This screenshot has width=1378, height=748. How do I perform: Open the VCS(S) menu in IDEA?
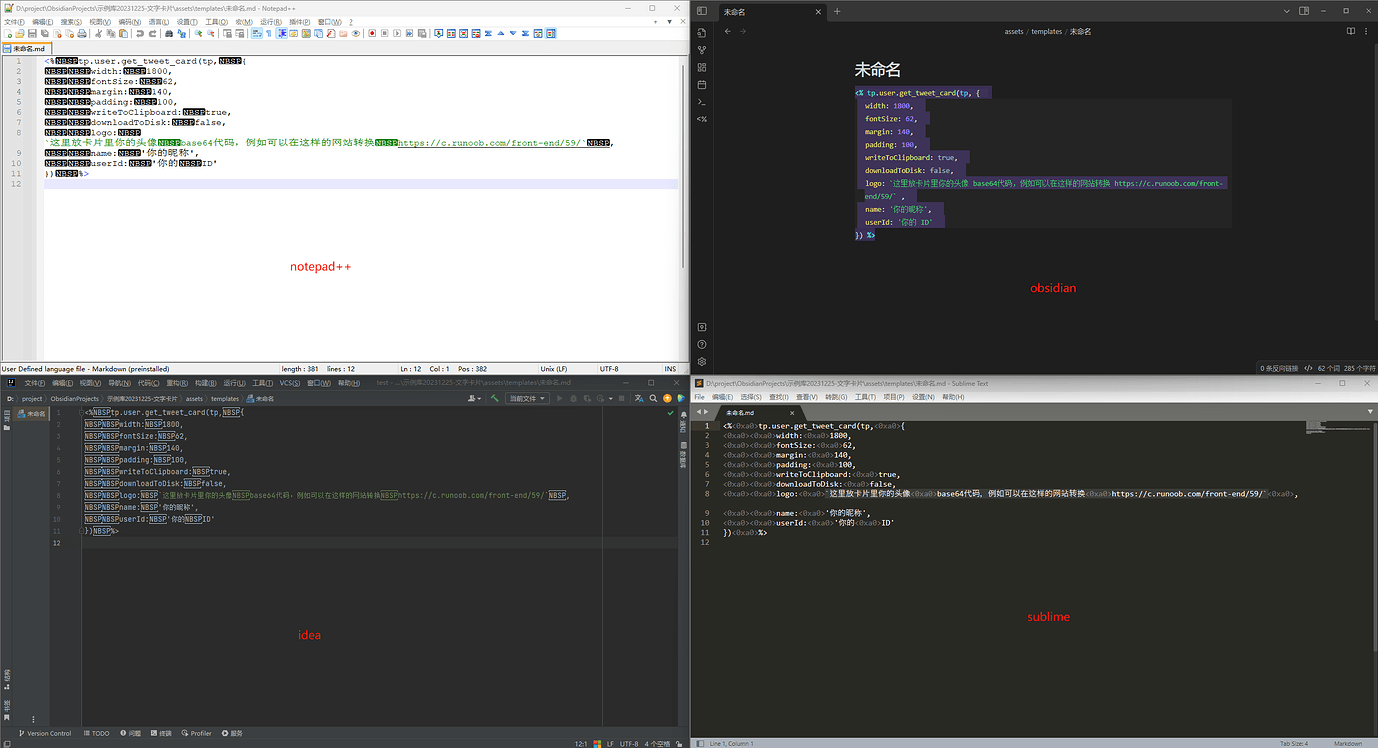click(289, 383)
